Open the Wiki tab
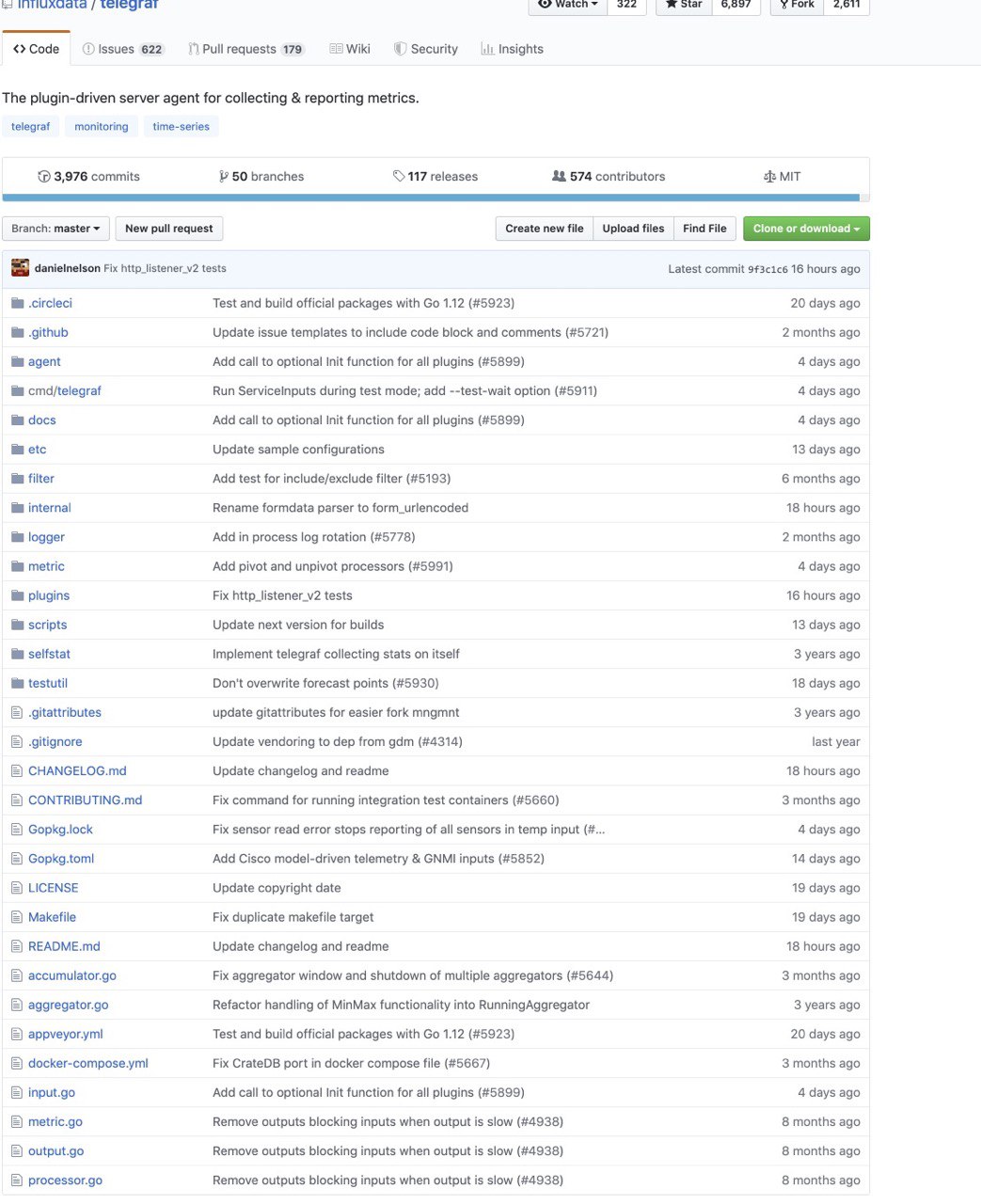The width and height of the screenshot is (981, 1204). (350, 49)
